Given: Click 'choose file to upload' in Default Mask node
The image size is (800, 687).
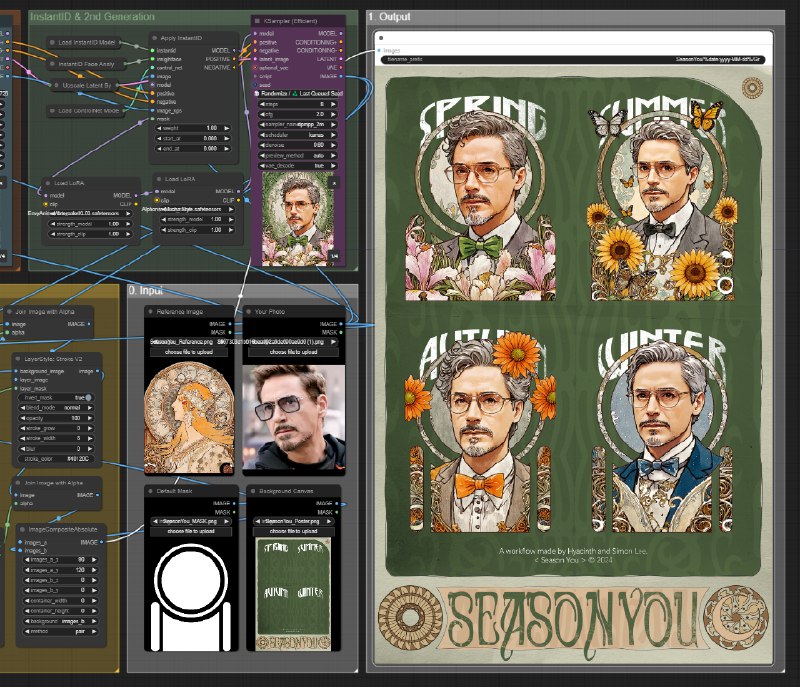Looking at the screenshot, I should click(191, 531).
